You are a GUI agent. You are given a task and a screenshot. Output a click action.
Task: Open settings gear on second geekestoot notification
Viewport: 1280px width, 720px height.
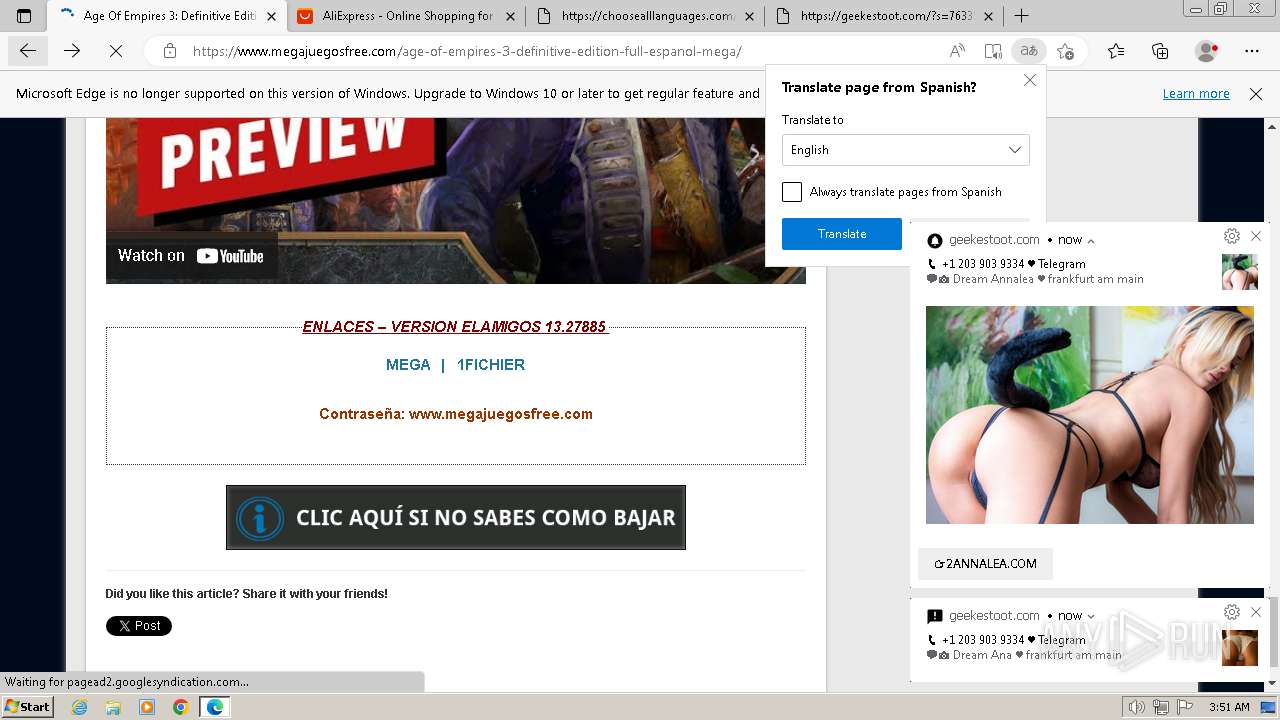pyautogui.click(x=1232, y=612)
